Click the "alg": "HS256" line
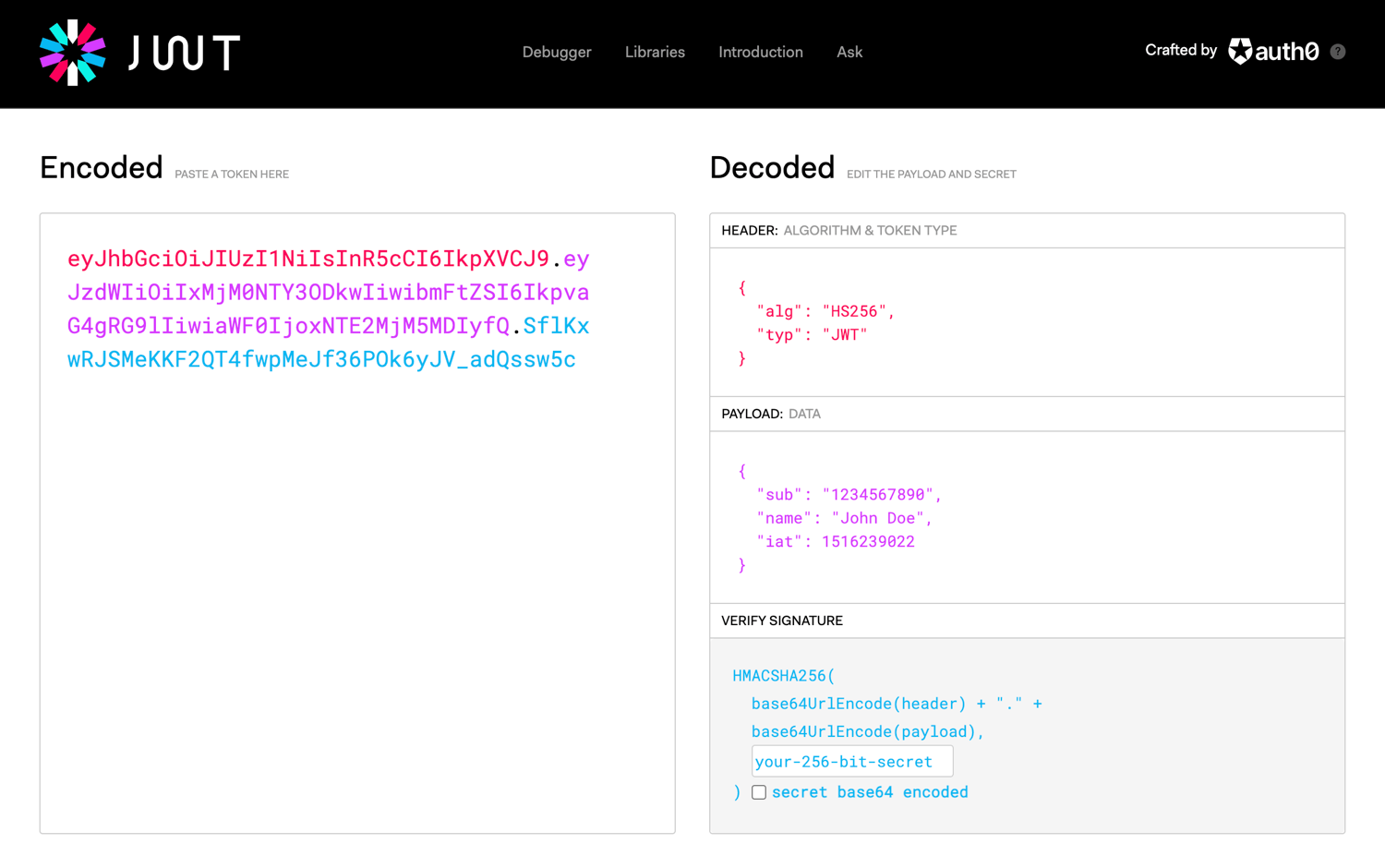Image resolution: width=1385 pixels, height=868 pixels. coord(825,311)
